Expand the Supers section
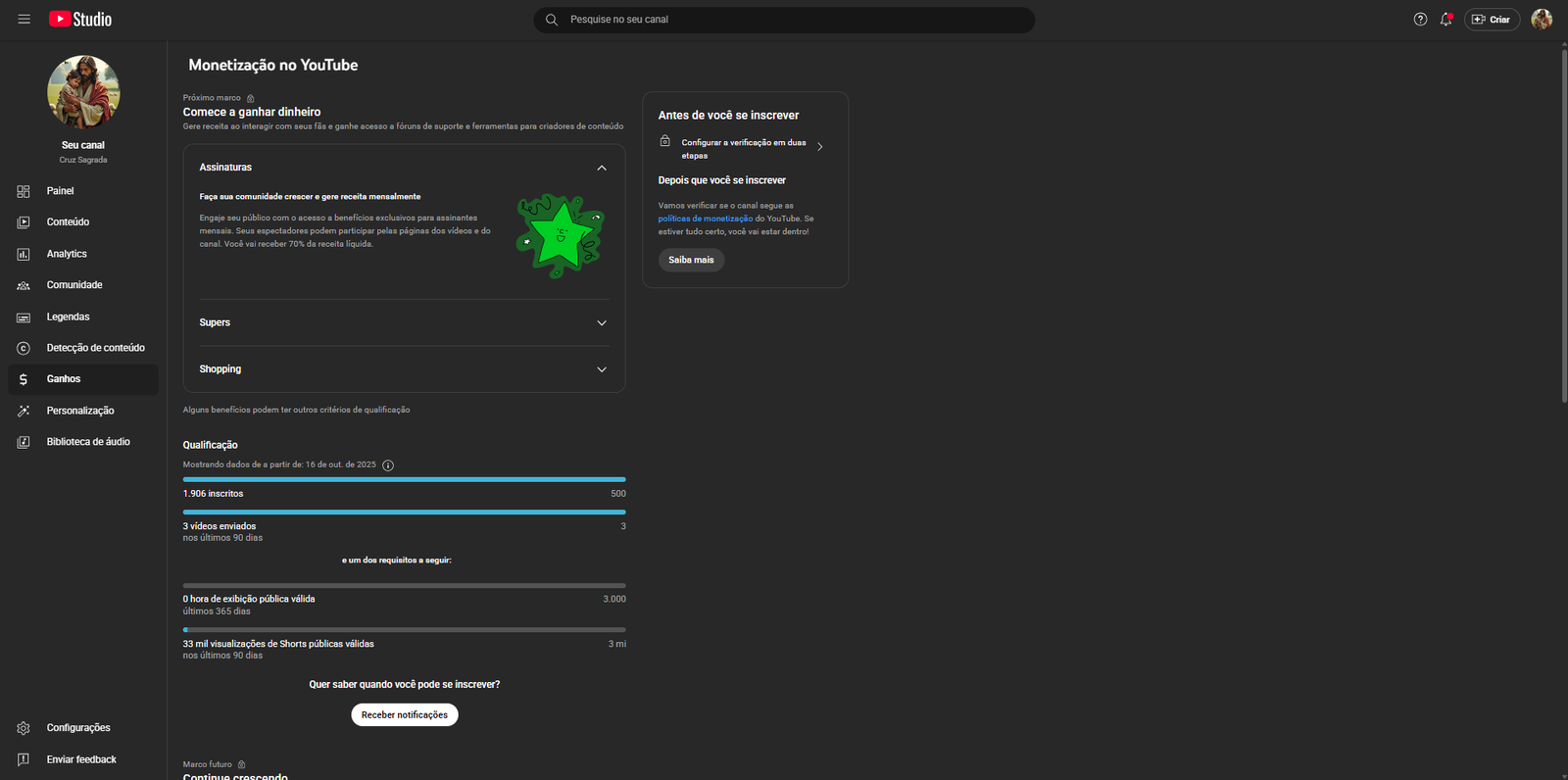Image resolution: width=1568 pixels, height=780 pixels. click(601, 322)
